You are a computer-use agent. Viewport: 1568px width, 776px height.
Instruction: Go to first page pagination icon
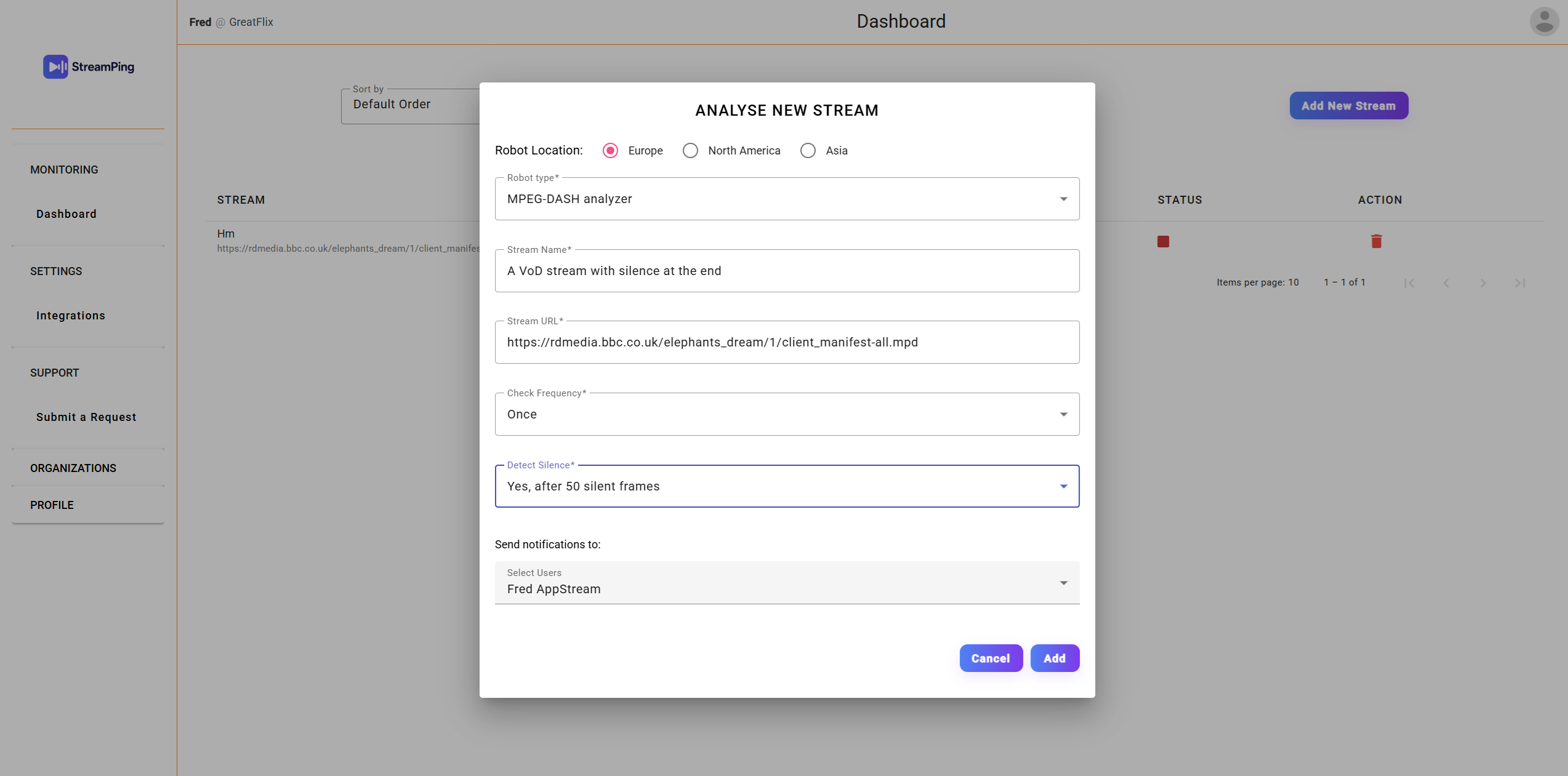(1409, 283)
